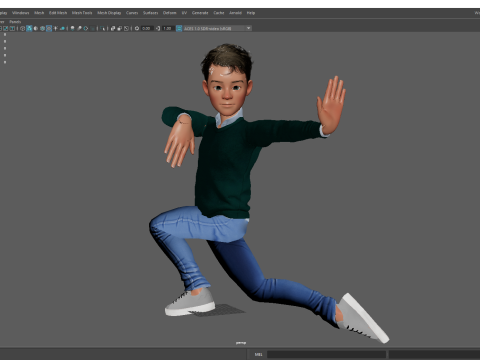480x360 pixels.
Task: Enable wireframe shading in viewport toolbar
Action: click(x=22, y=28)
